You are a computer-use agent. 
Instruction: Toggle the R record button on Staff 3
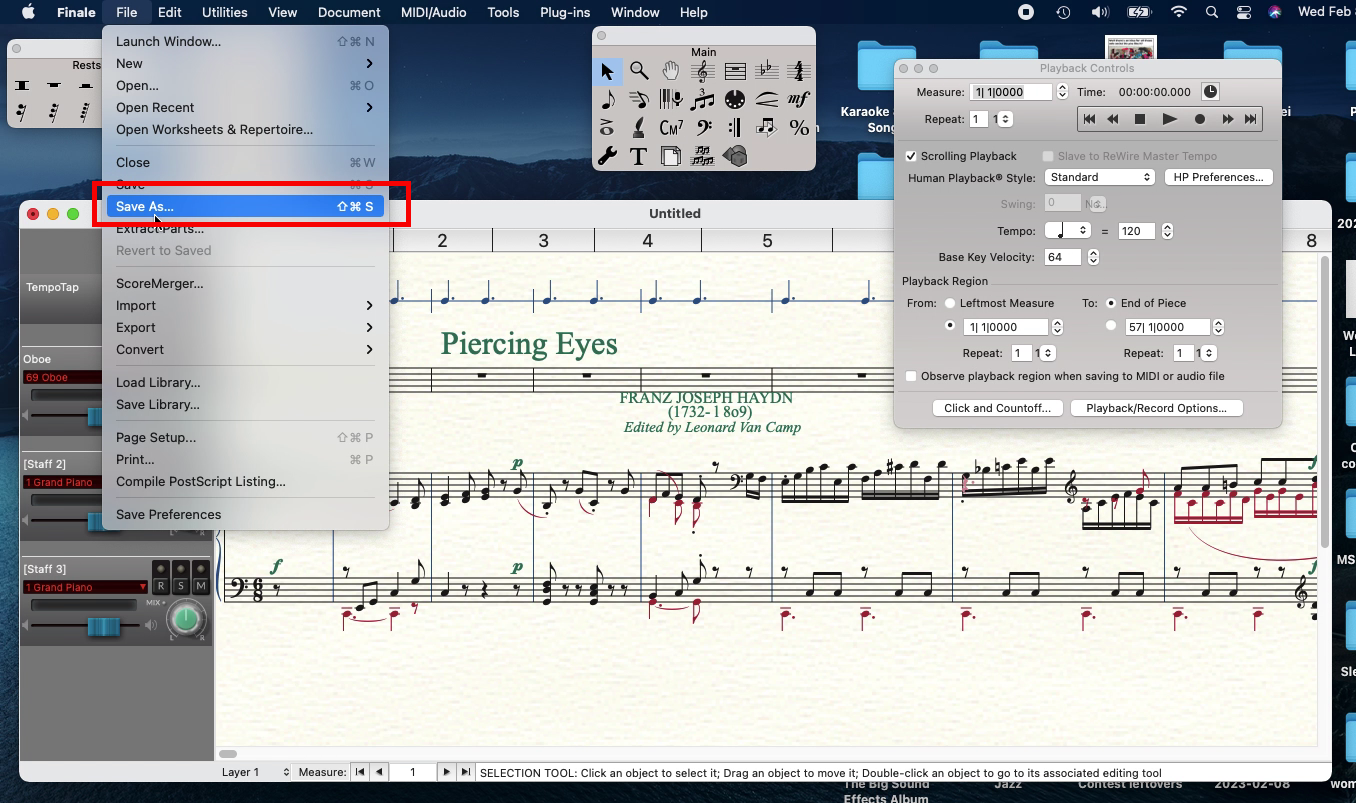tap(161, 586)
